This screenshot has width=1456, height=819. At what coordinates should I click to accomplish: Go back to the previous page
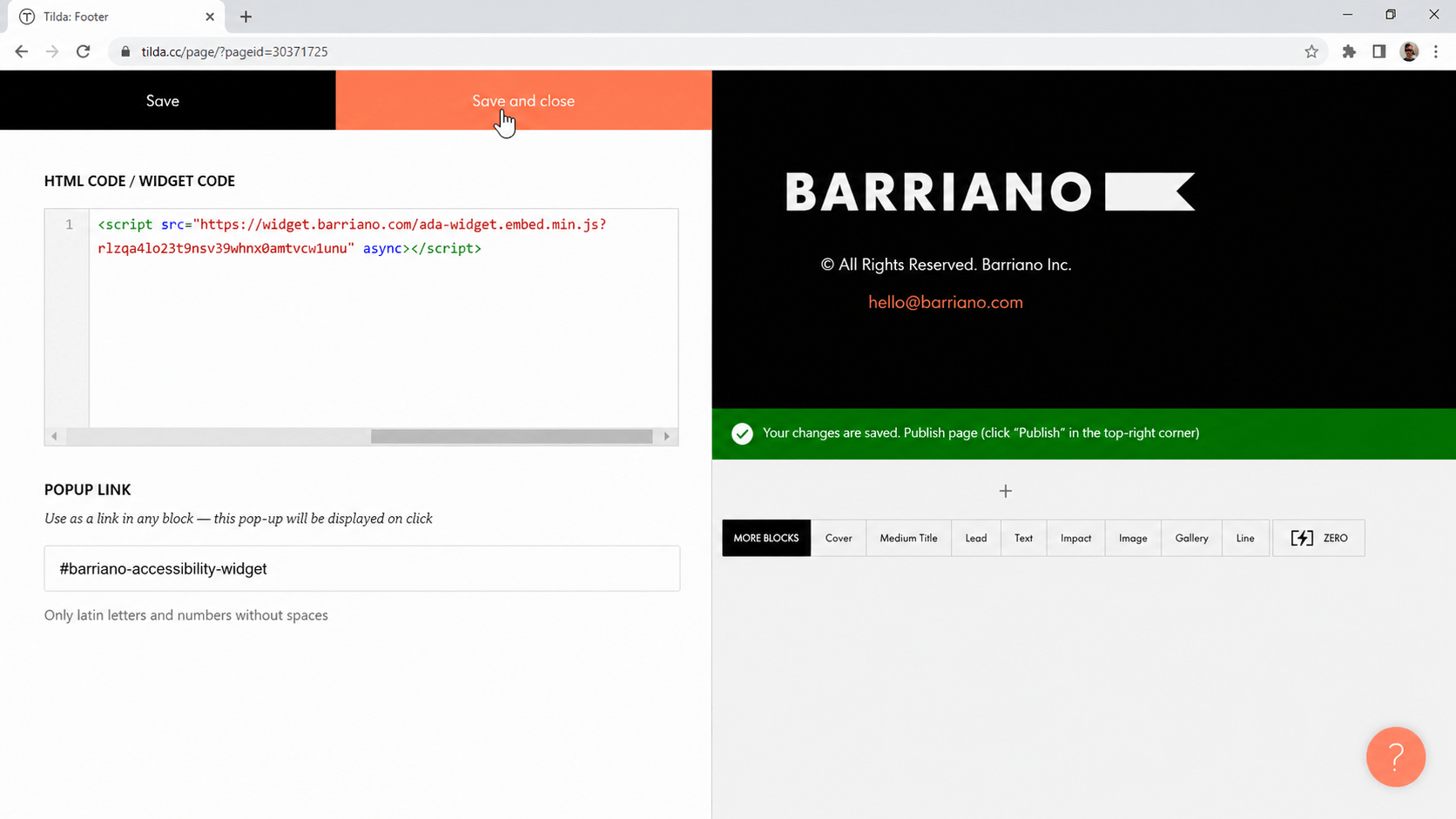[22, 51]
